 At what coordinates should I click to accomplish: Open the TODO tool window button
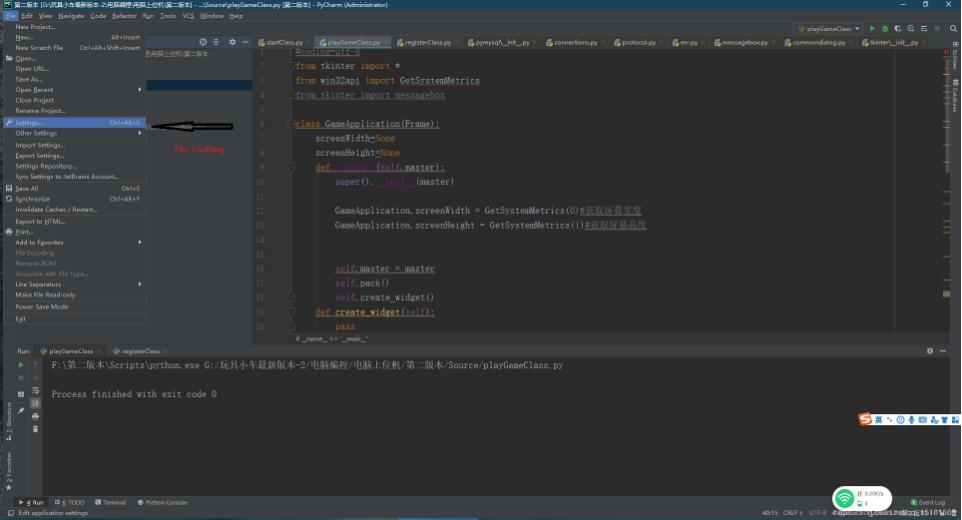69,502
